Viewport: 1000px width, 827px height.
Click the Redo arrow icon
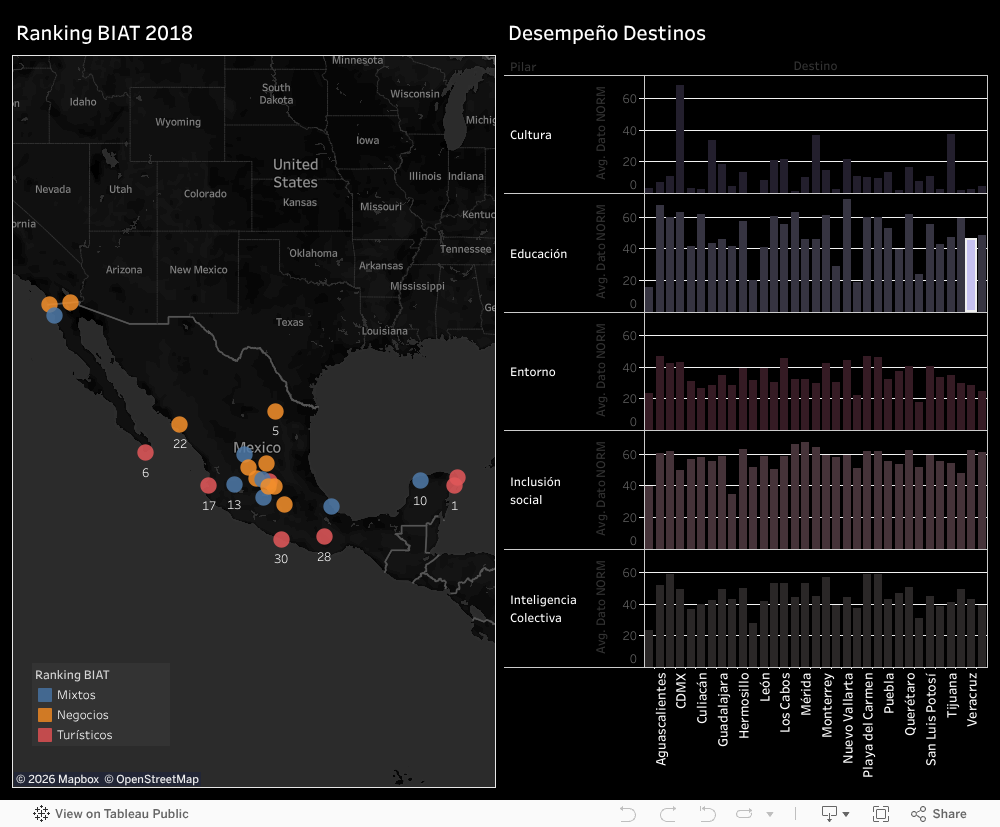tap(668, 814)
